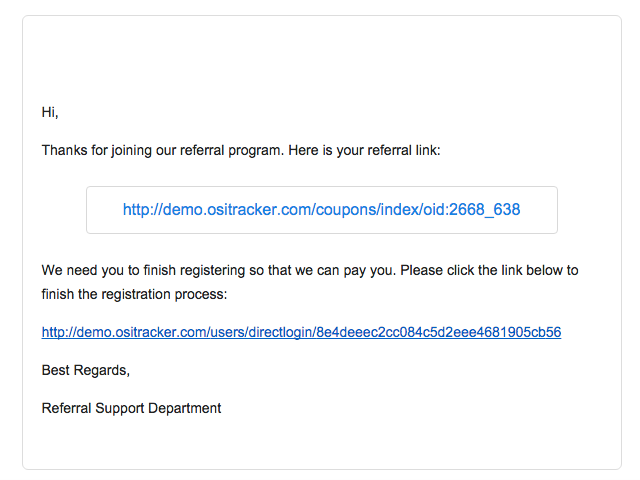The image size is (640, 480).
Task: Click the "Best Regards," closing line
Action: (86, 370)
